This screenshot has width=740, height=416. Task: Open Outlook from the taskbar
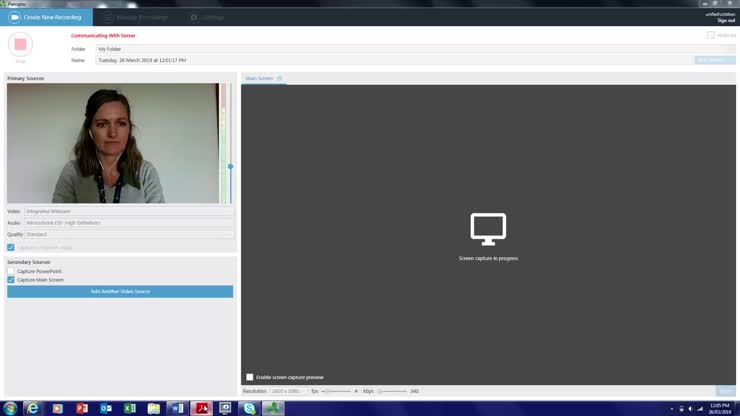[x=105, y=408]
